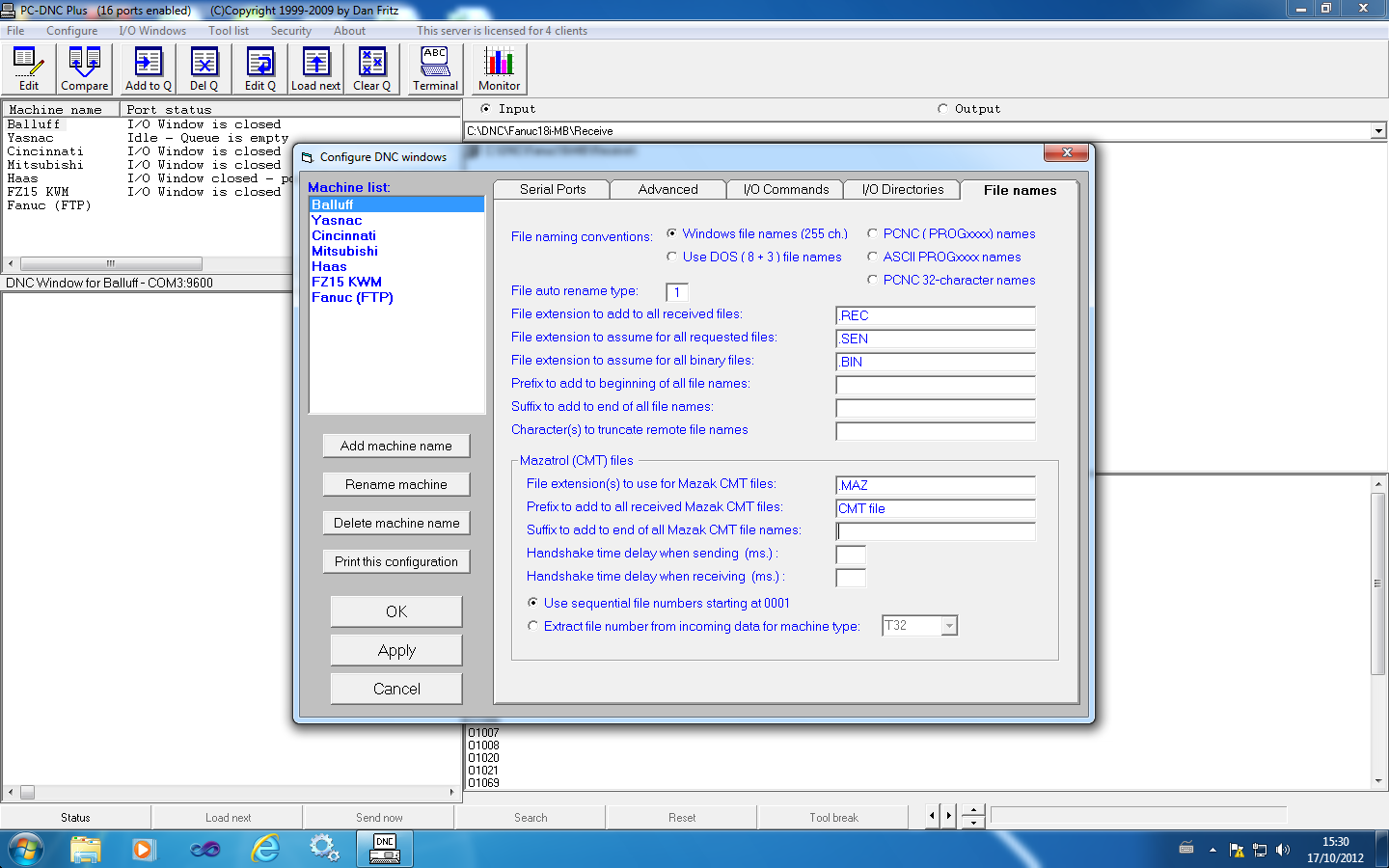Open the Security menu
This screenshot has height=868, width=1389.
click(x=290, y=31)
